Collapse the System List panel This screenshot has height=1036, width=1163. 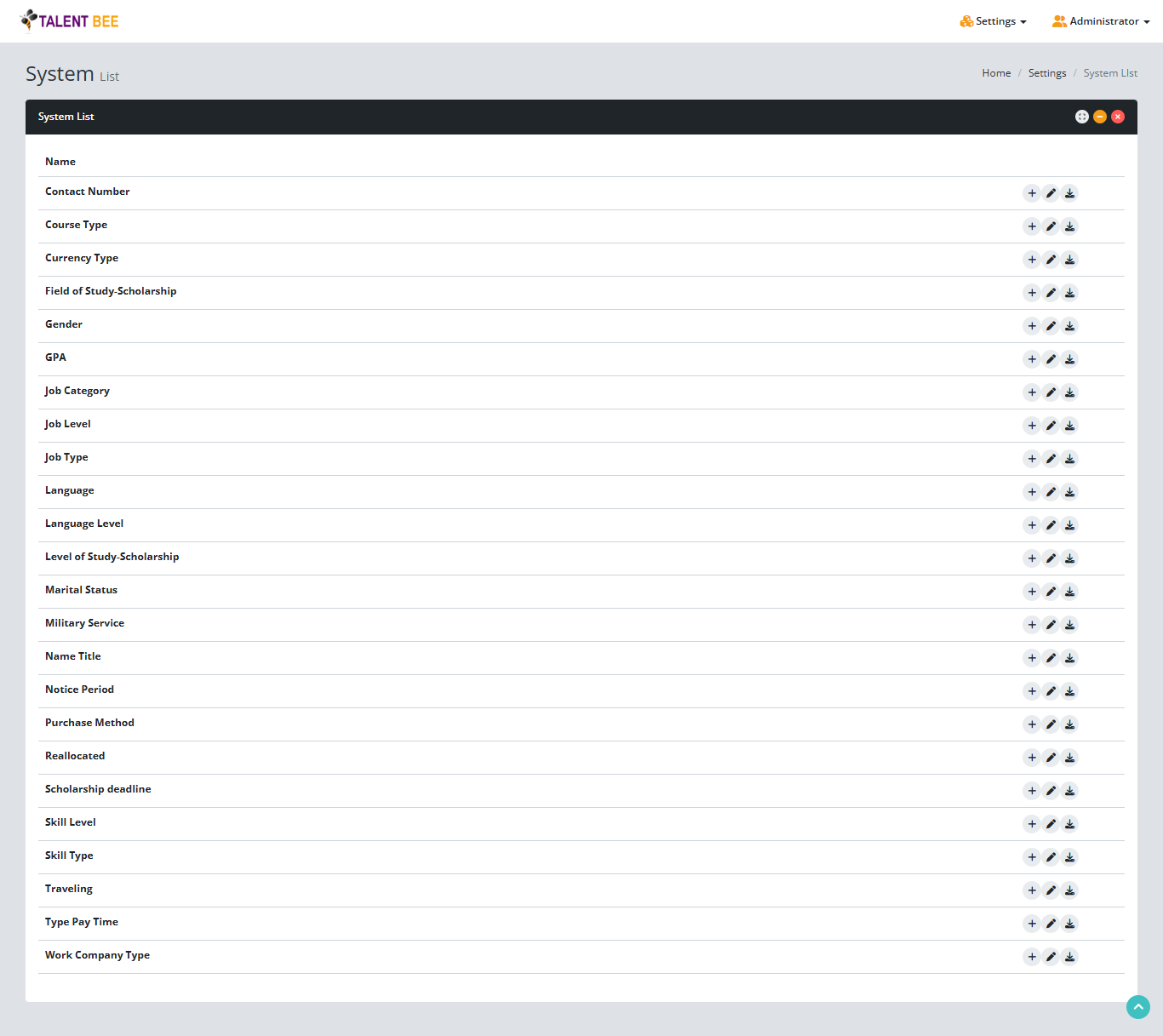point(1100,117)
